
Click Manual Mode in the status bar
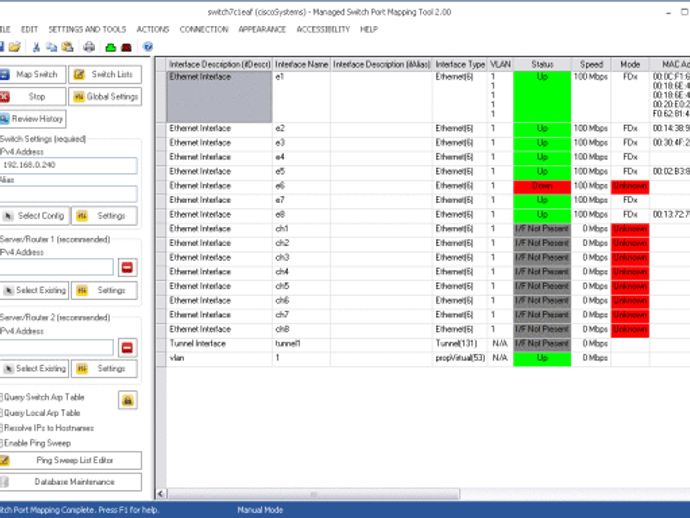(260, 510)
